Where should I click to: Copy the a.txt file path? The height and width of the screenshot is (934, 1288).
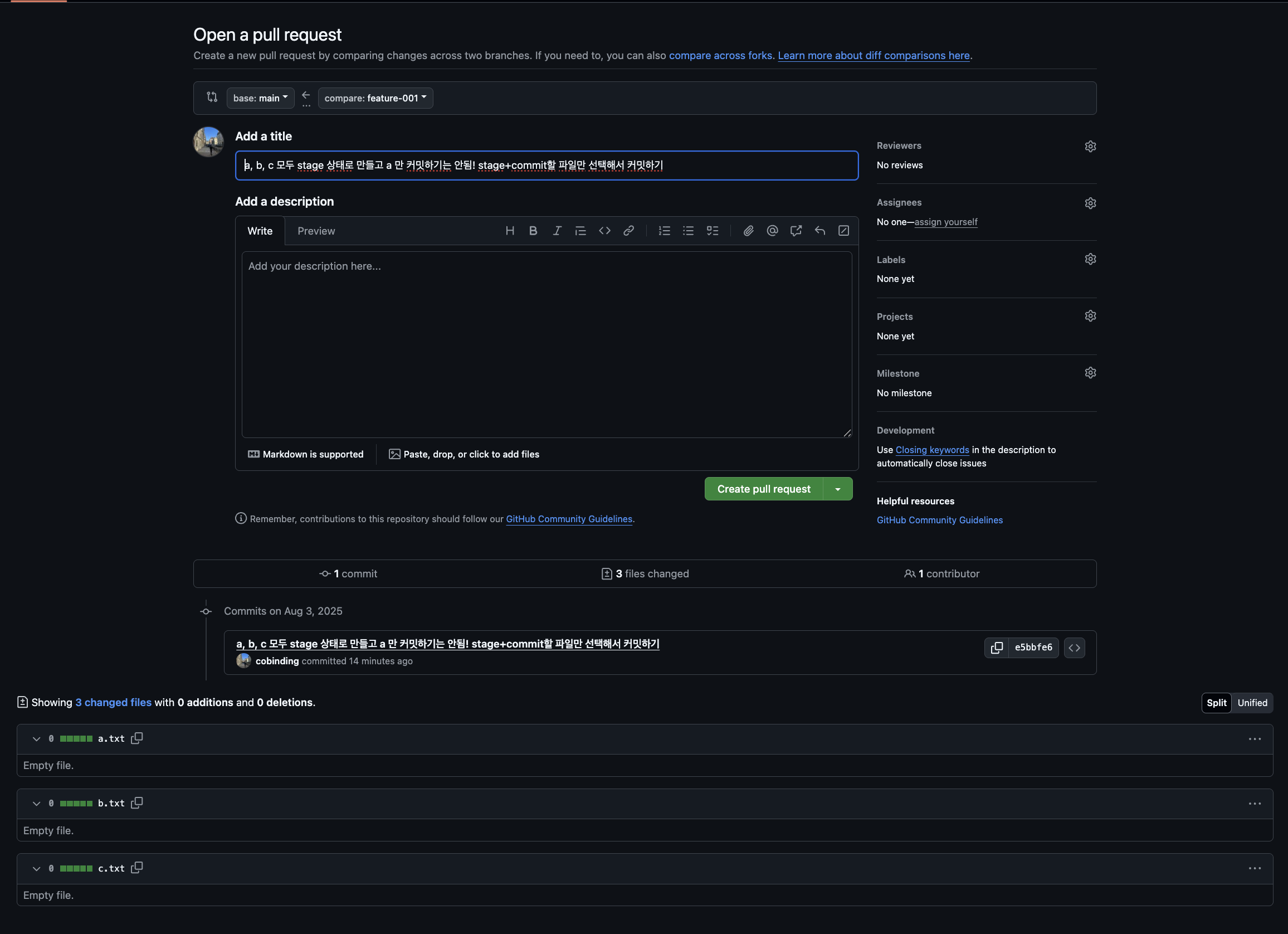[x=137, y=738]
